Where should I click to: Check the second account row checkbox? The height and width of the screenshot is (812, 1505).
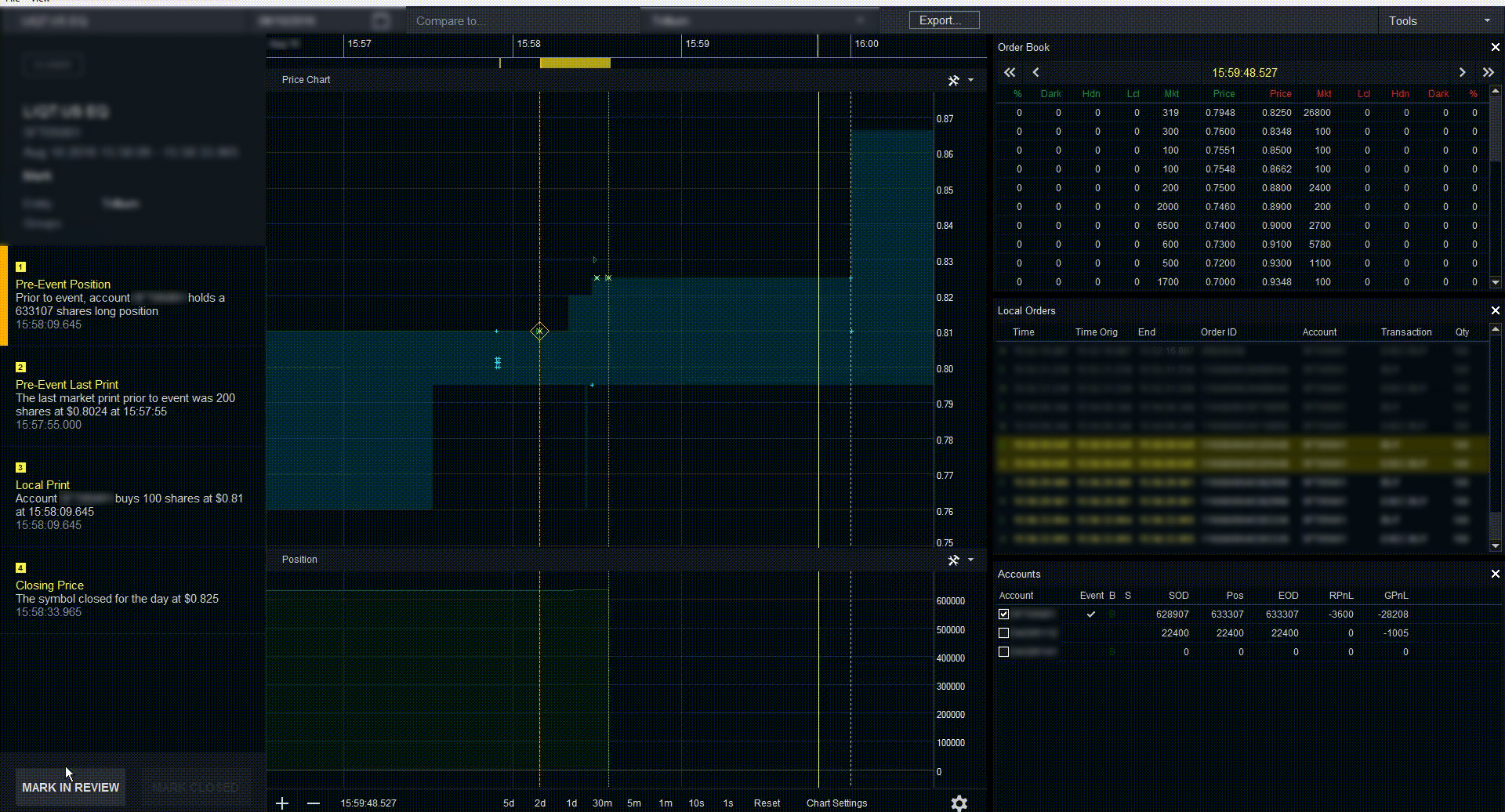tap(1003, 633)
